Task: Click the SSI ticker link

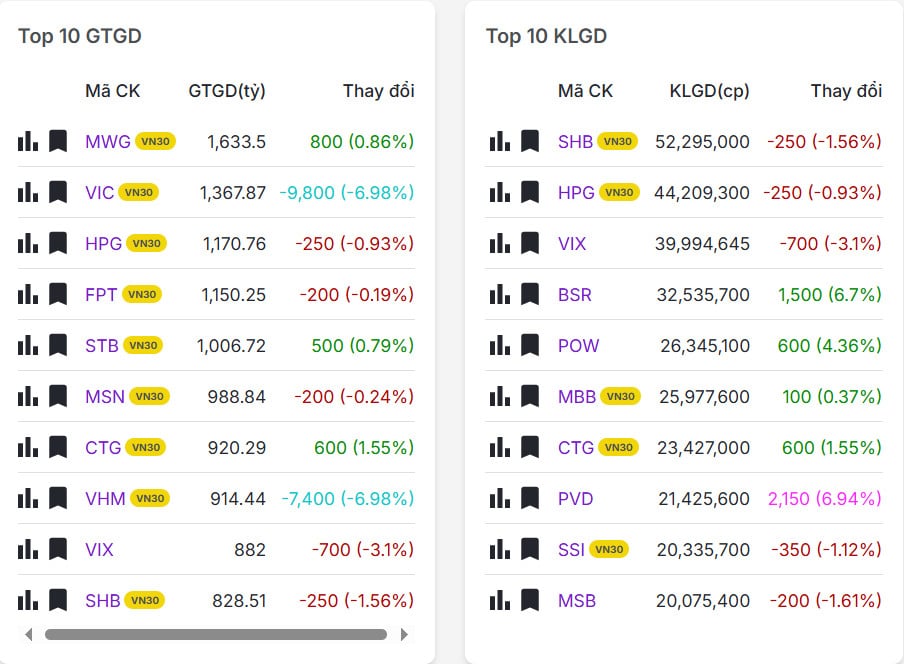Action: (571, 549)
